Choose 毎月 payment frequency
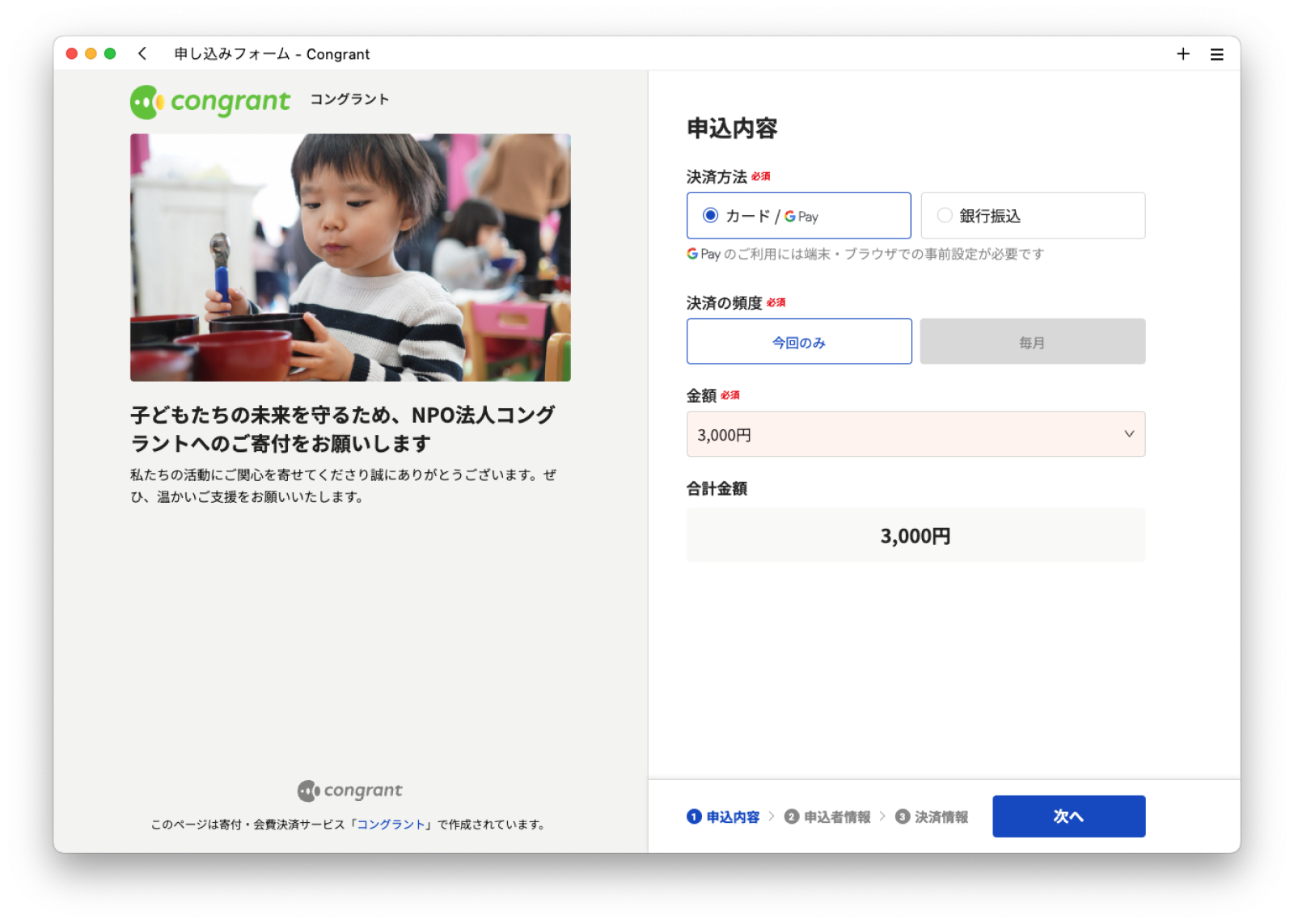 (x=1033, y=342)
